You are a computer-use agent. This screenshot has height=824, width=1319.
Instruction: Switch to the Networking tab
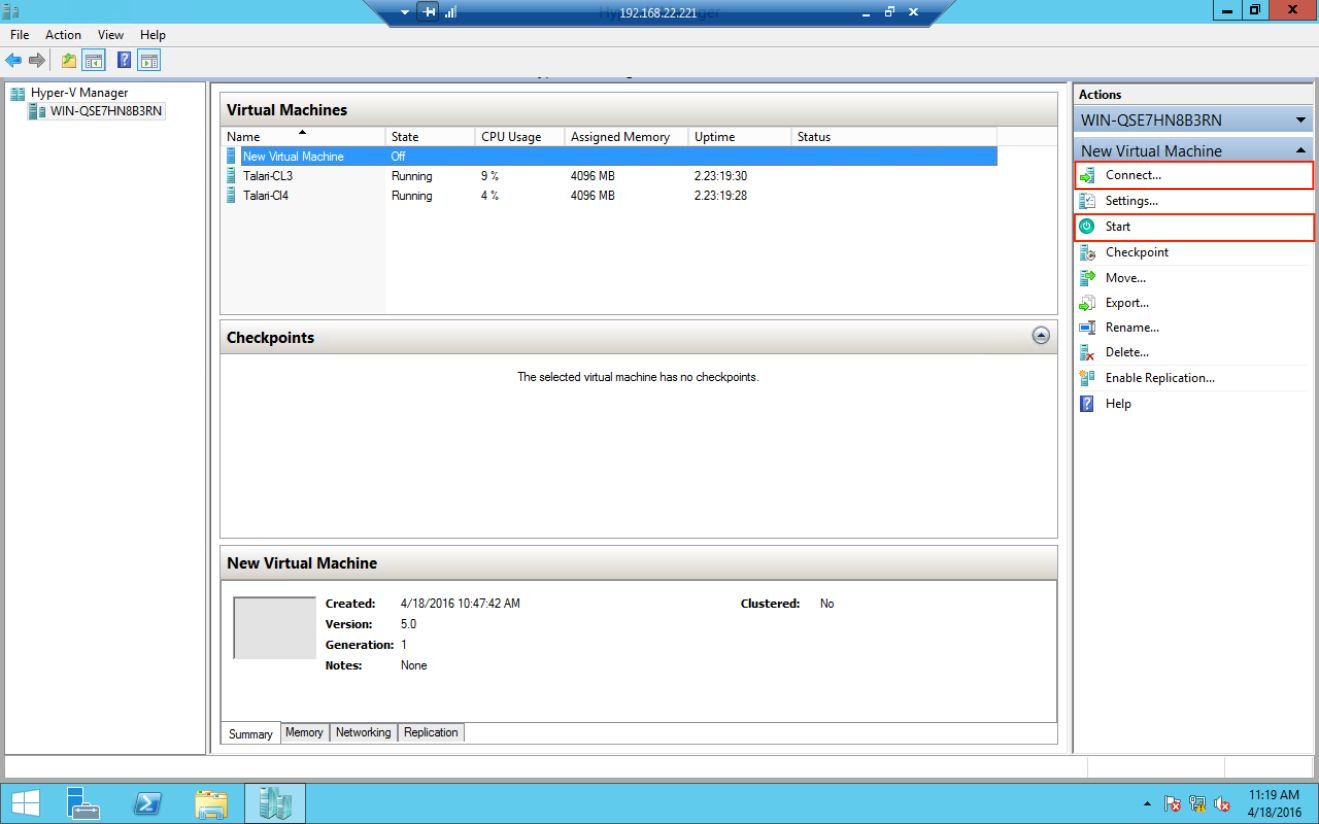point(363,732)
